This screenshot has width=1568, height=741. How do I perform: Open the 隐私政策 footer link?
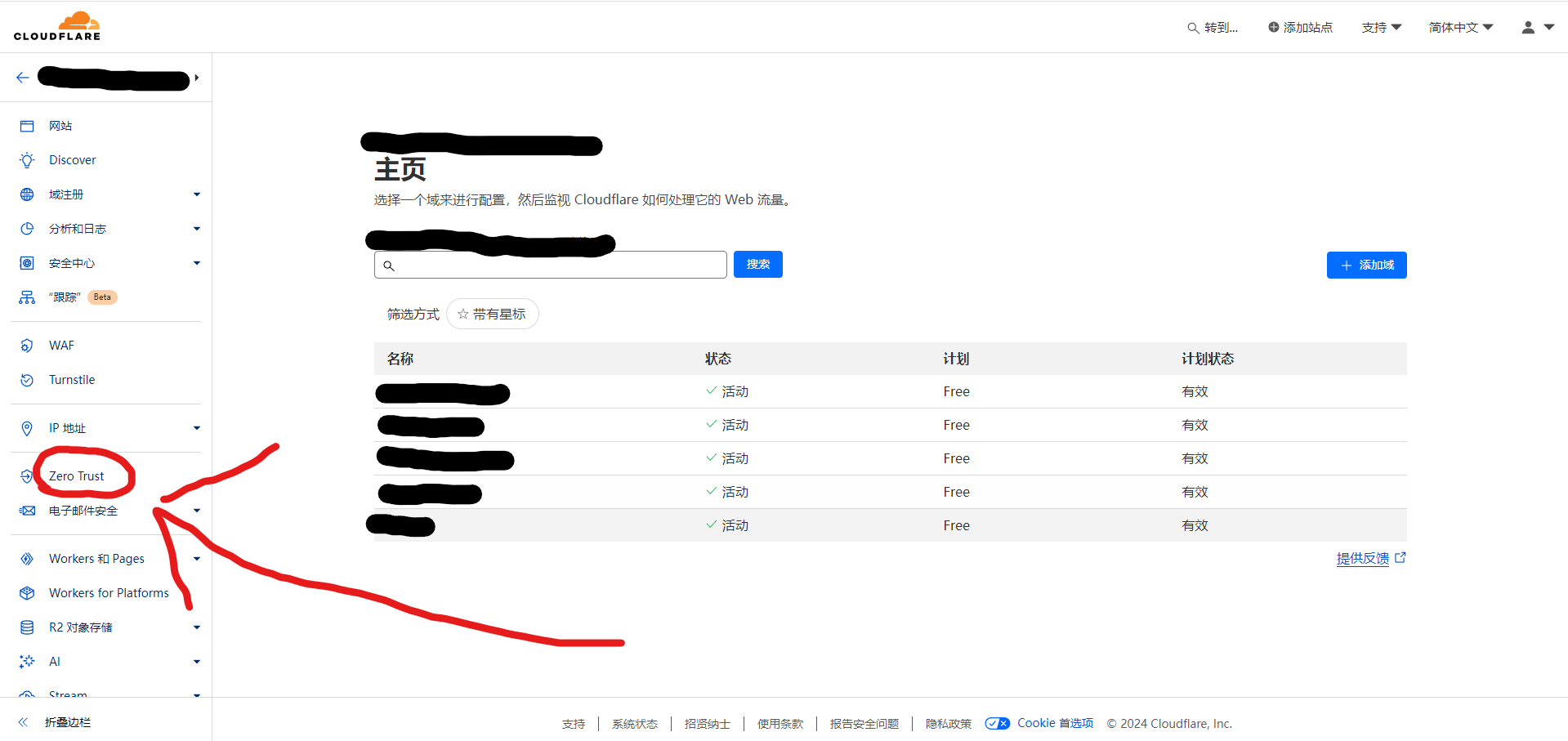[x=949, y=724]
